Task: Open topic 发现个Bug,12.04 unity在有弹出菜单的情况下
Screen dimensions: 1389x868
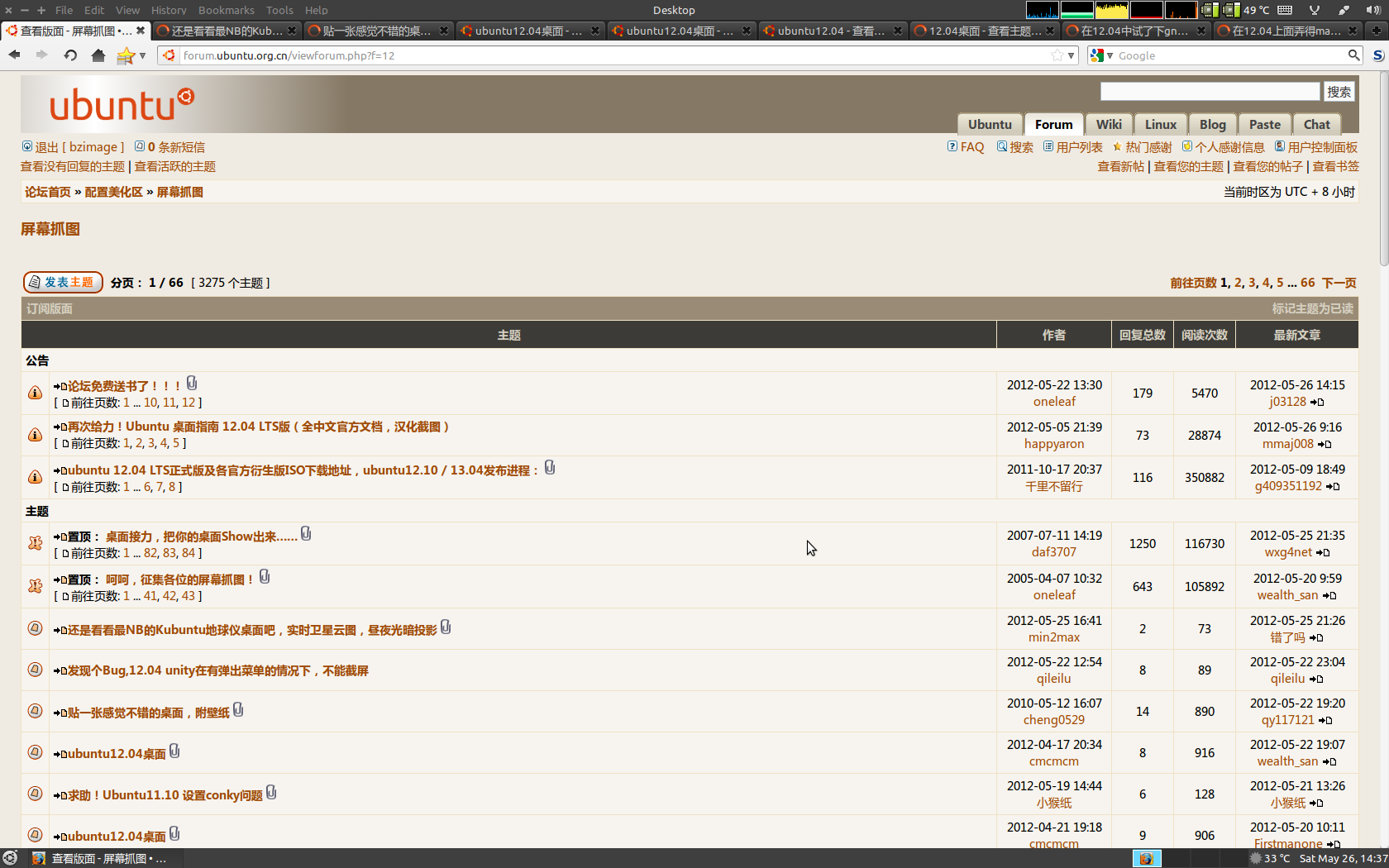Action: pyautogui.click(x=218, y=670)
